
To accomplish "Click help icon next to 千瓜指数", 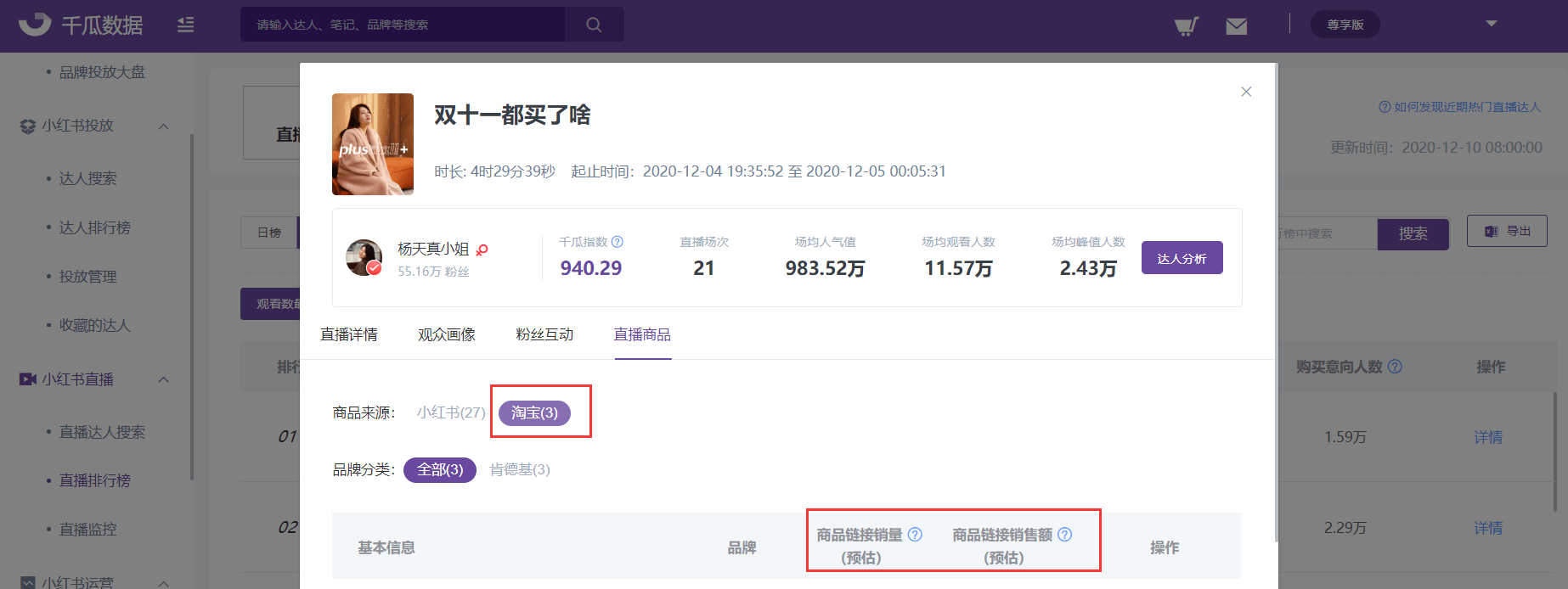I will click(x=618, y=242).
